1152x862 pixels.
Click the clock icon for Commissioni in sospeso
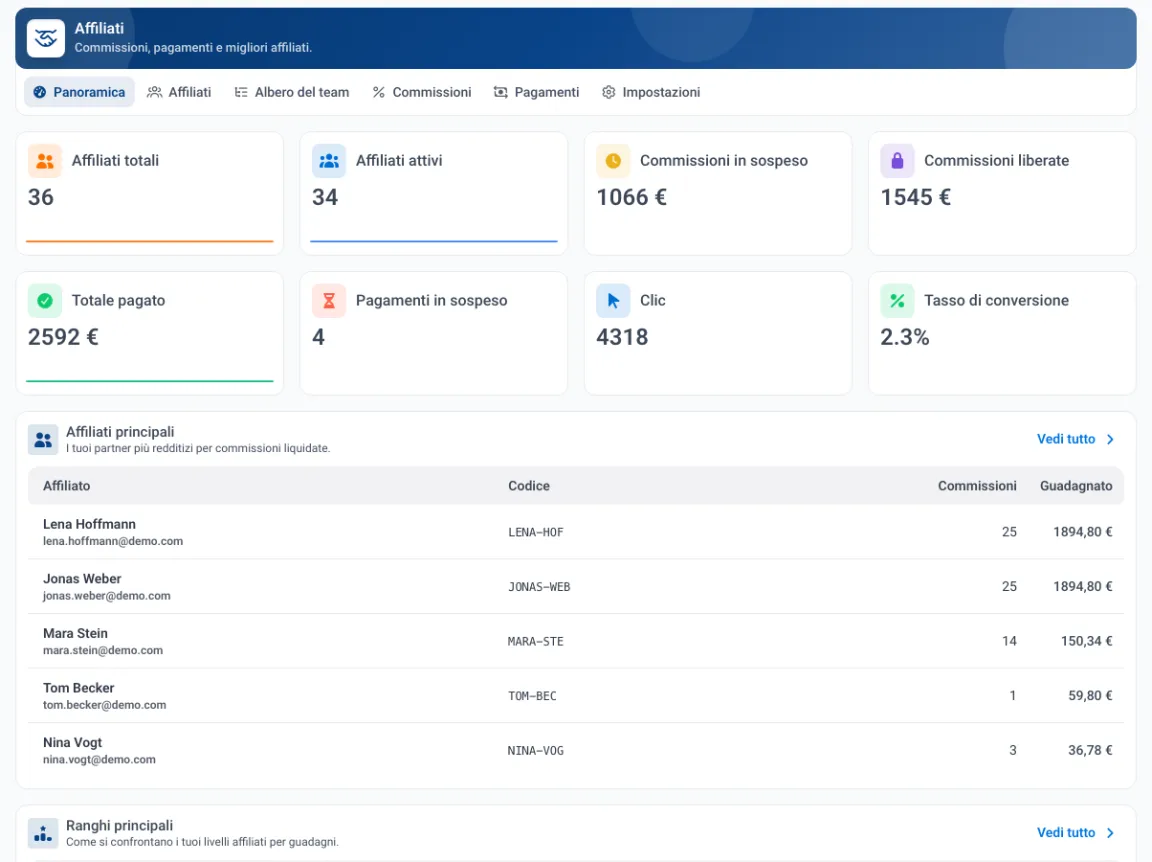tap(613, 161)
